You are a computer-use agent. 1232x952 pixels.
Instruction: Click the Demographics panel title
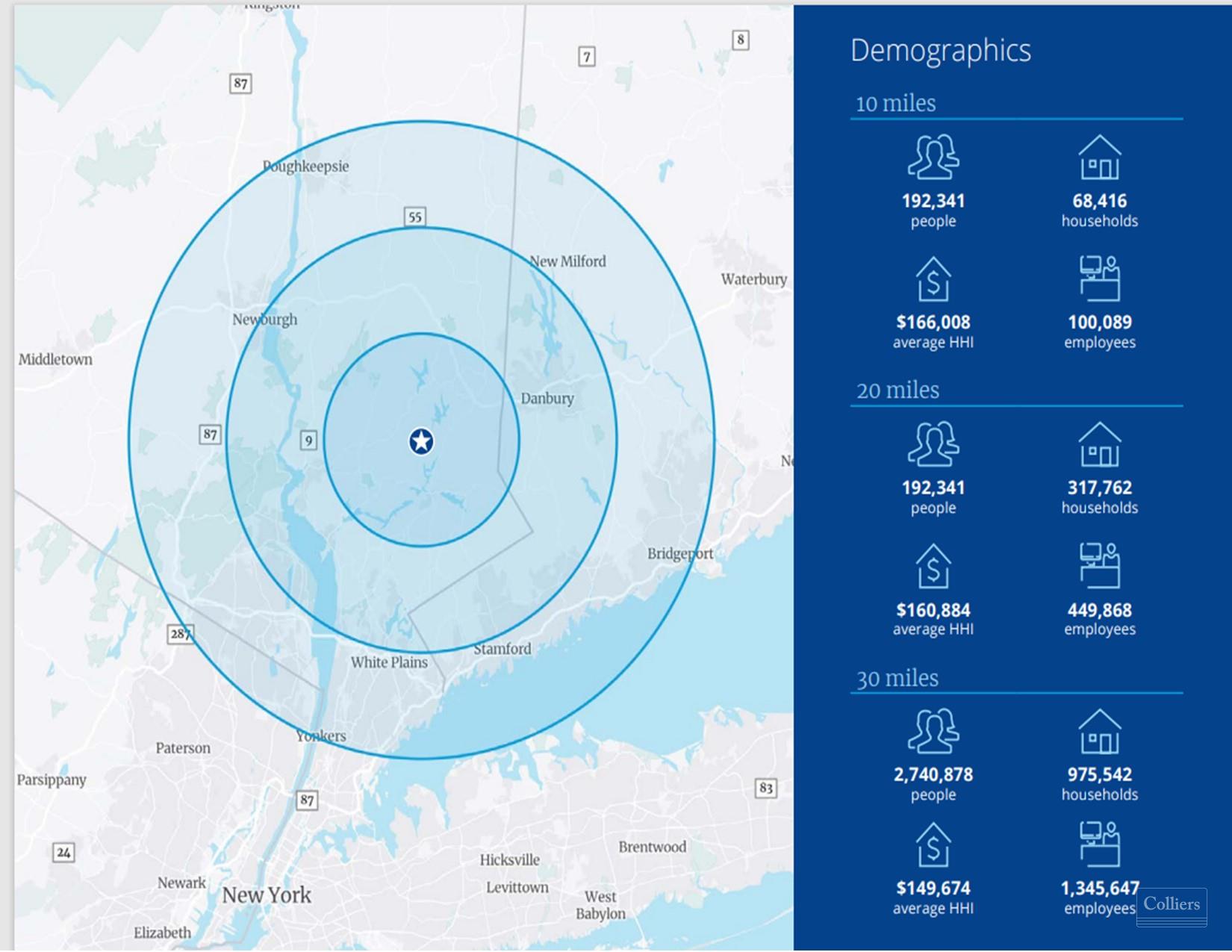[940, 50]
